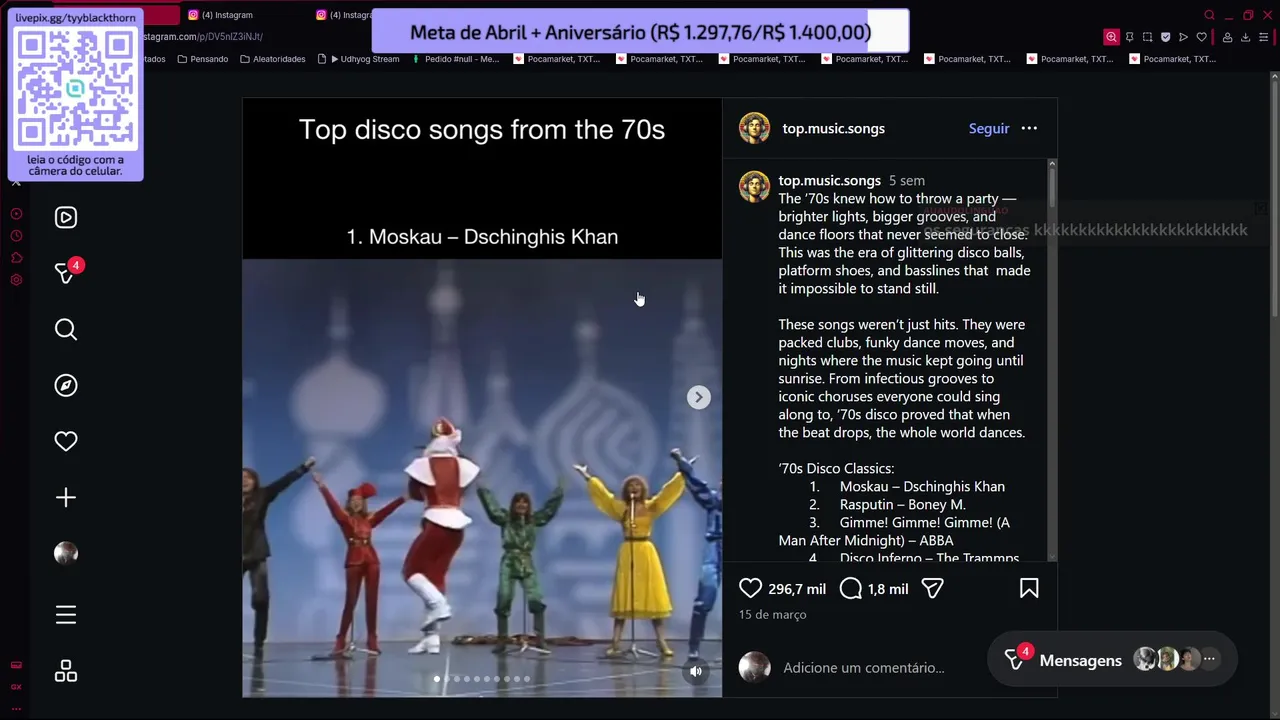The height and width of the screenshot is (720, 1280).
Task: Open the hamburger More menu icon
Action: coord(66,615)
